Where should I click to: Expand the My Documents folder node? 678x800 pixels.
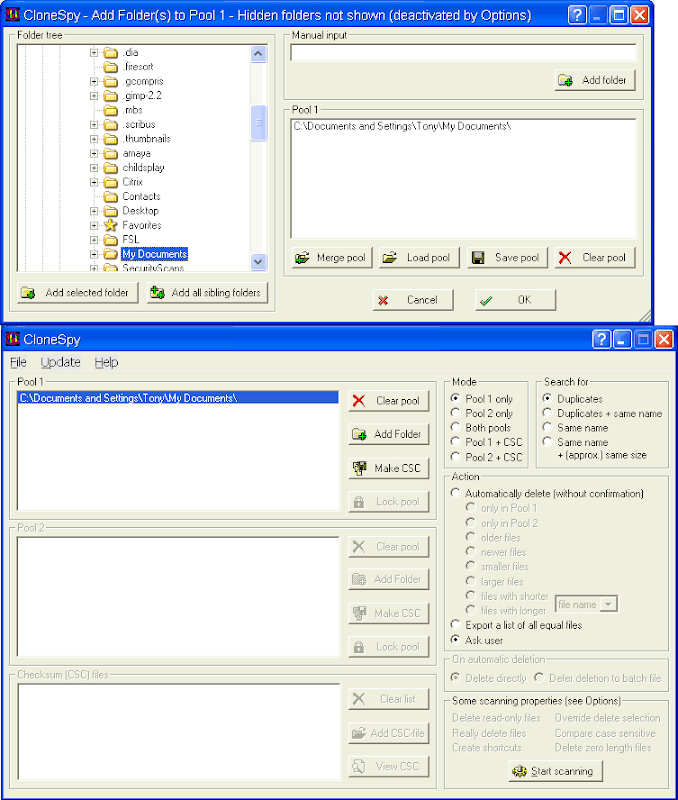pos(94,254)
